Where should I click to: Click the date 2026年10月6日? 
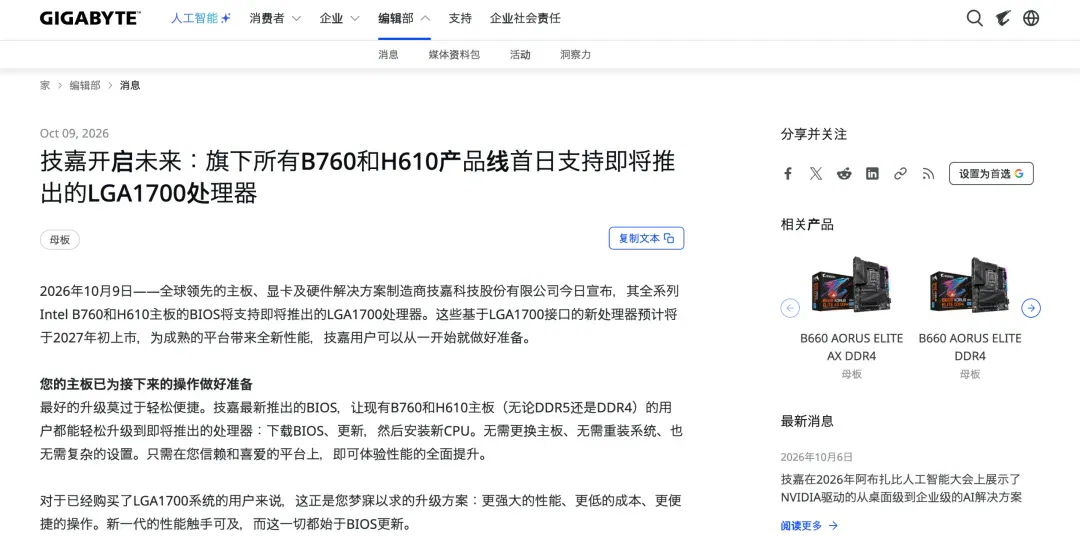[817, 456]
